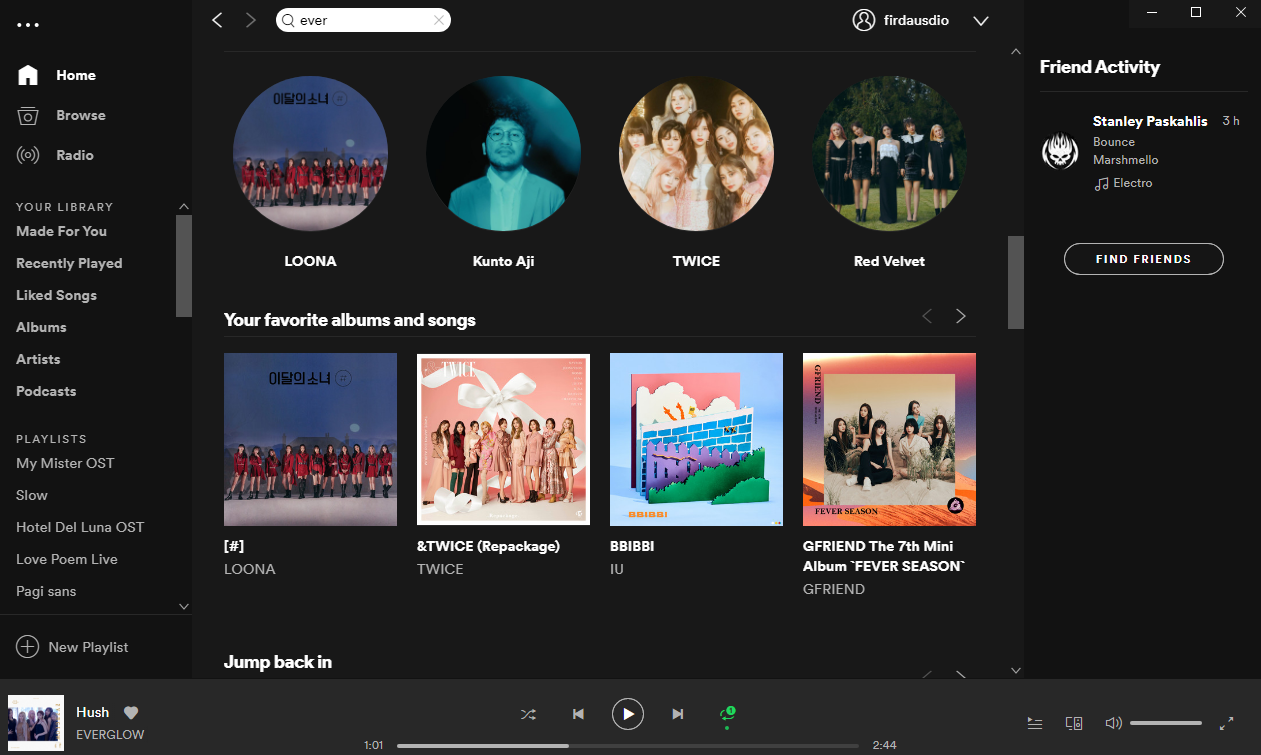Open the Hotel Del Luna OST playlist
1261x755 pixels.
pos(80,527)
